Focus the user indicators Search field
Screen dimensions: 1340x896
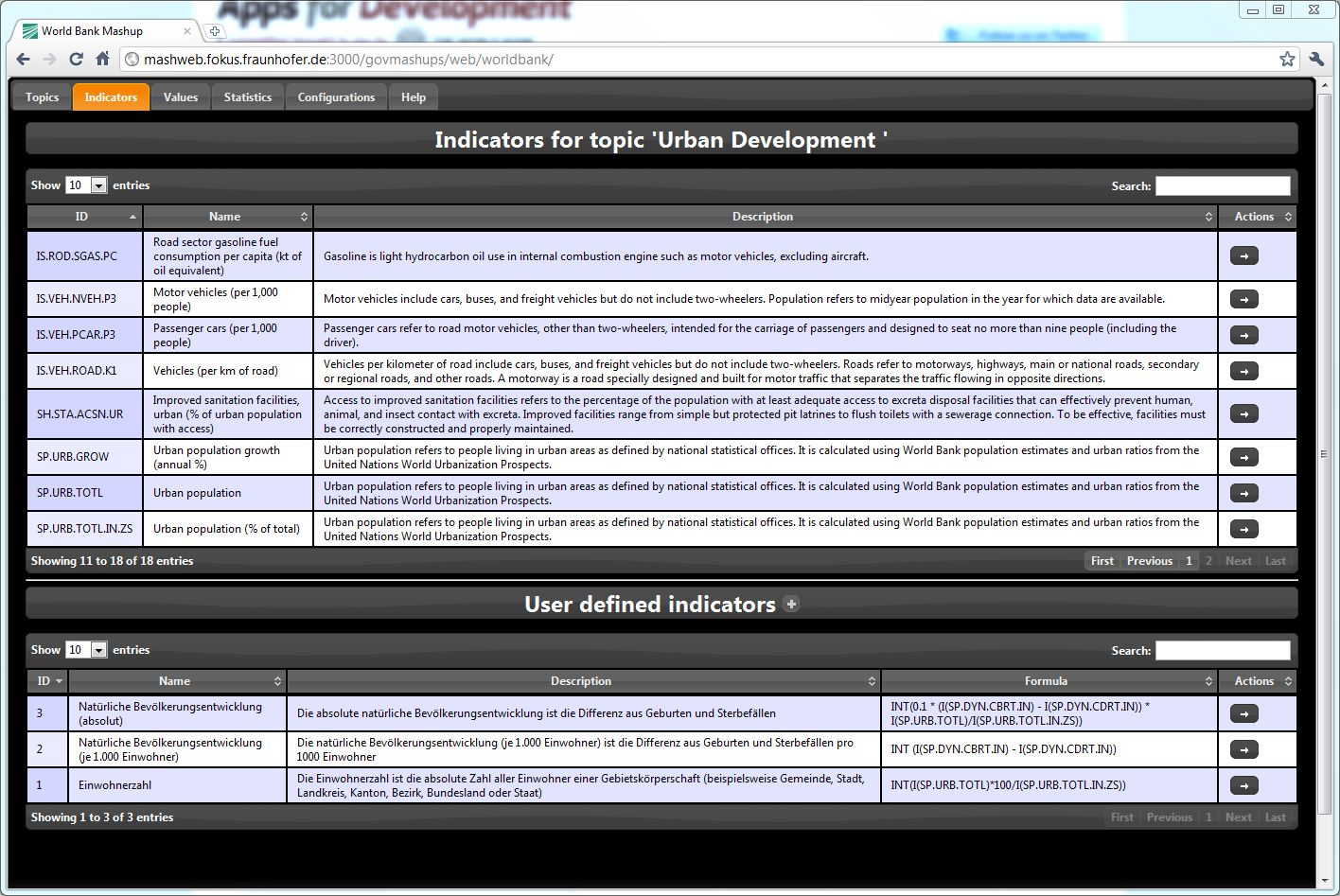click(x=1223, y=650)
